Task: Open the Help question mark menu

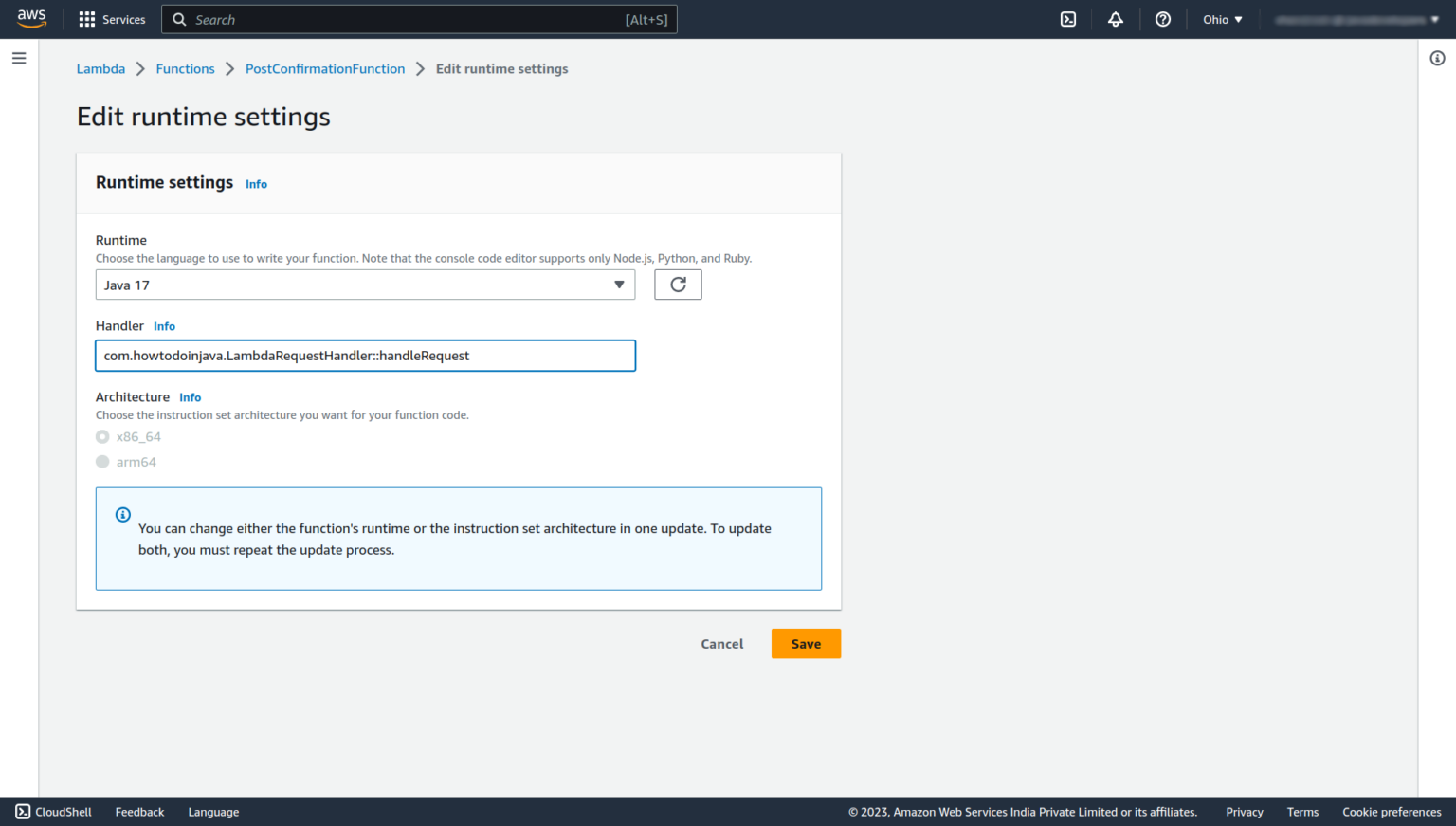Action: pos(1163,19)
